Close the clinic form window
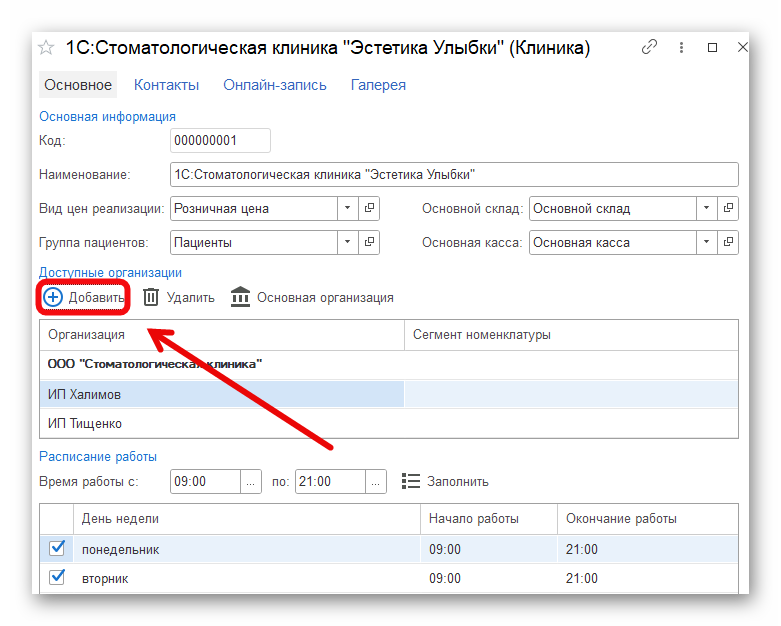 (x=742, y=47)
